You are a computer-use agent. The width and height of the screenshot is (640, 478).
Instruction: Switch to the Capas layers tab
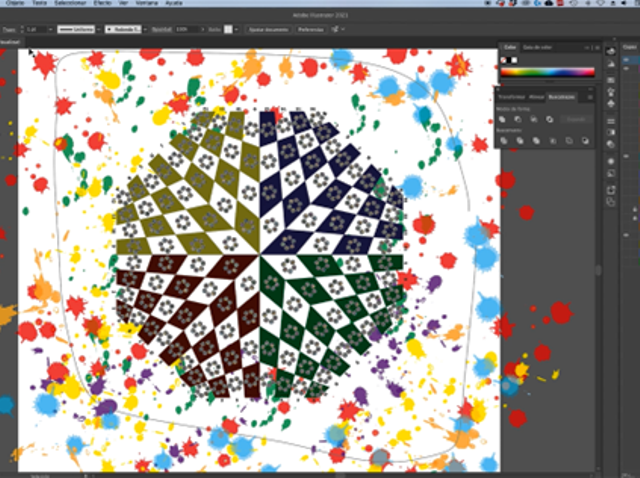(631, 47)
